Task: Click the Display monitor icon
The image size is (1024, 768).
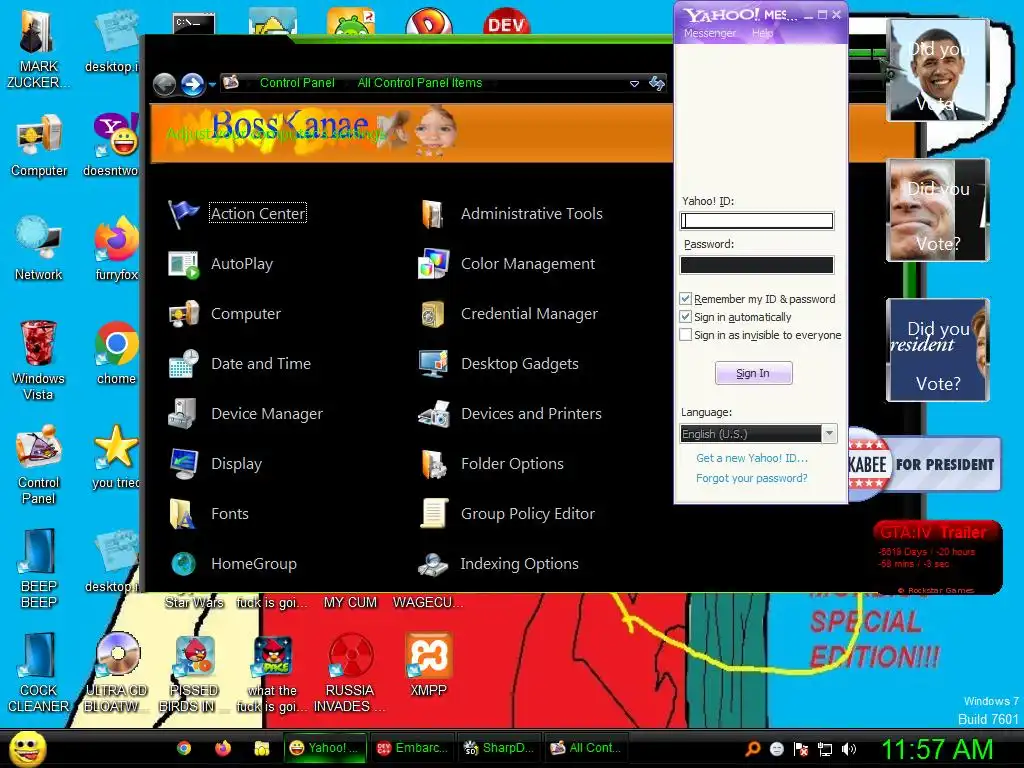Action: (183, 464)
